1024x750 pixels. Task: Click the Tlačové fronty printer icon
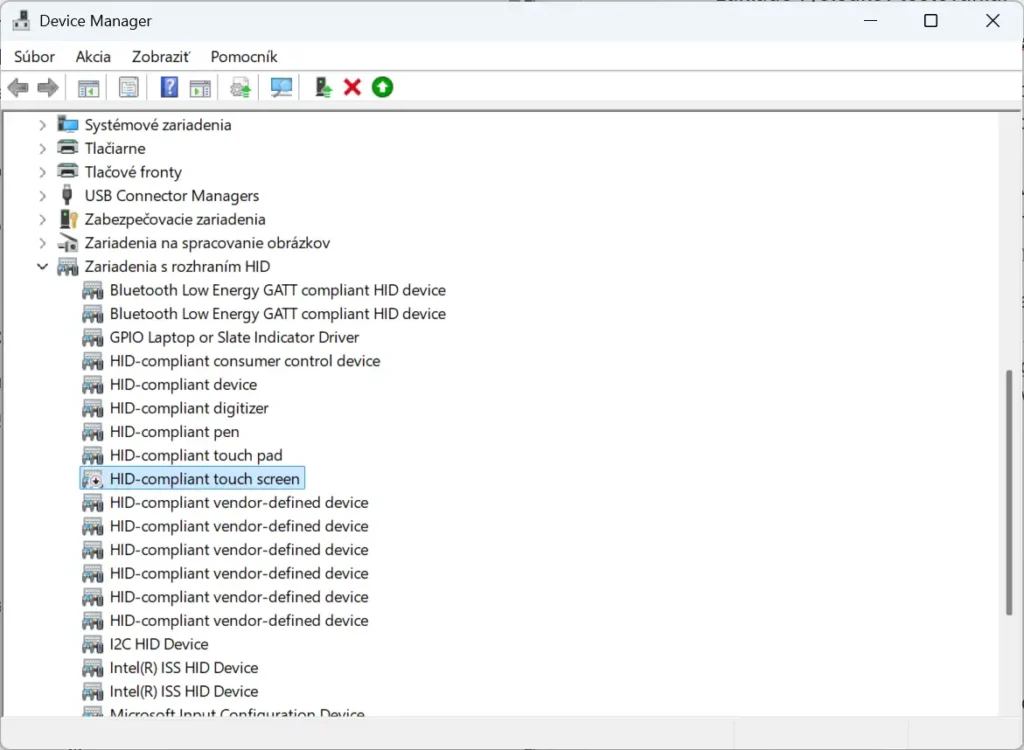click(x=68, y=171)
